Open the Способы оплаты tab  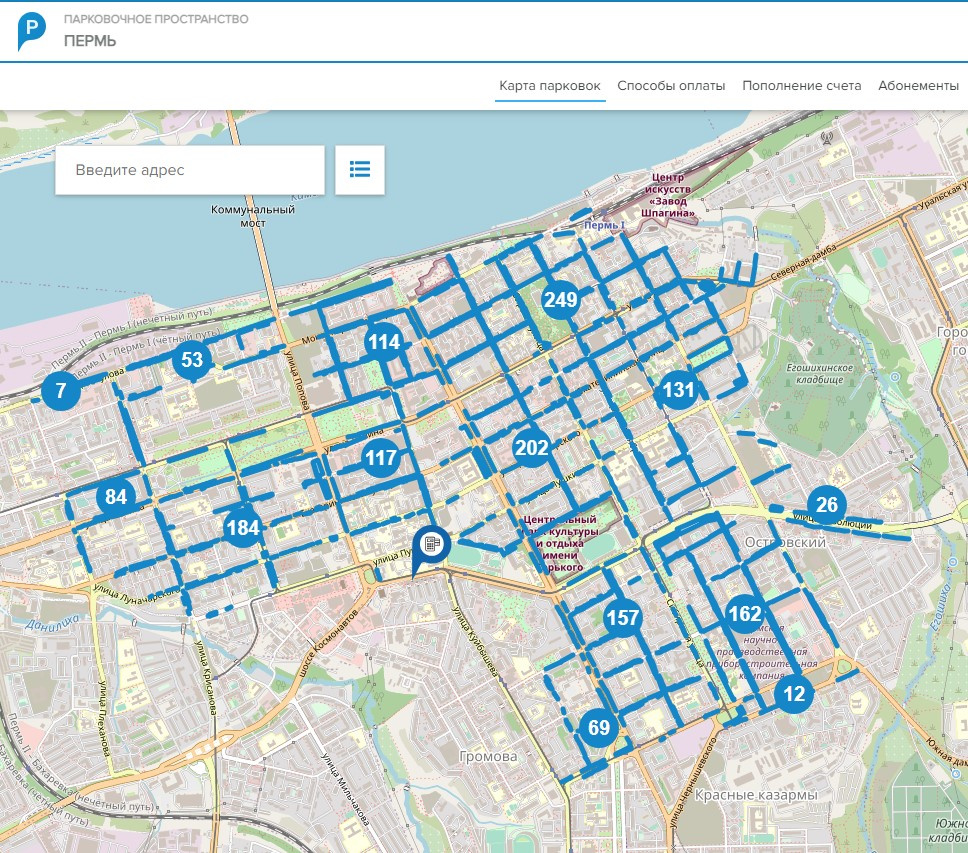click(671, 86)
